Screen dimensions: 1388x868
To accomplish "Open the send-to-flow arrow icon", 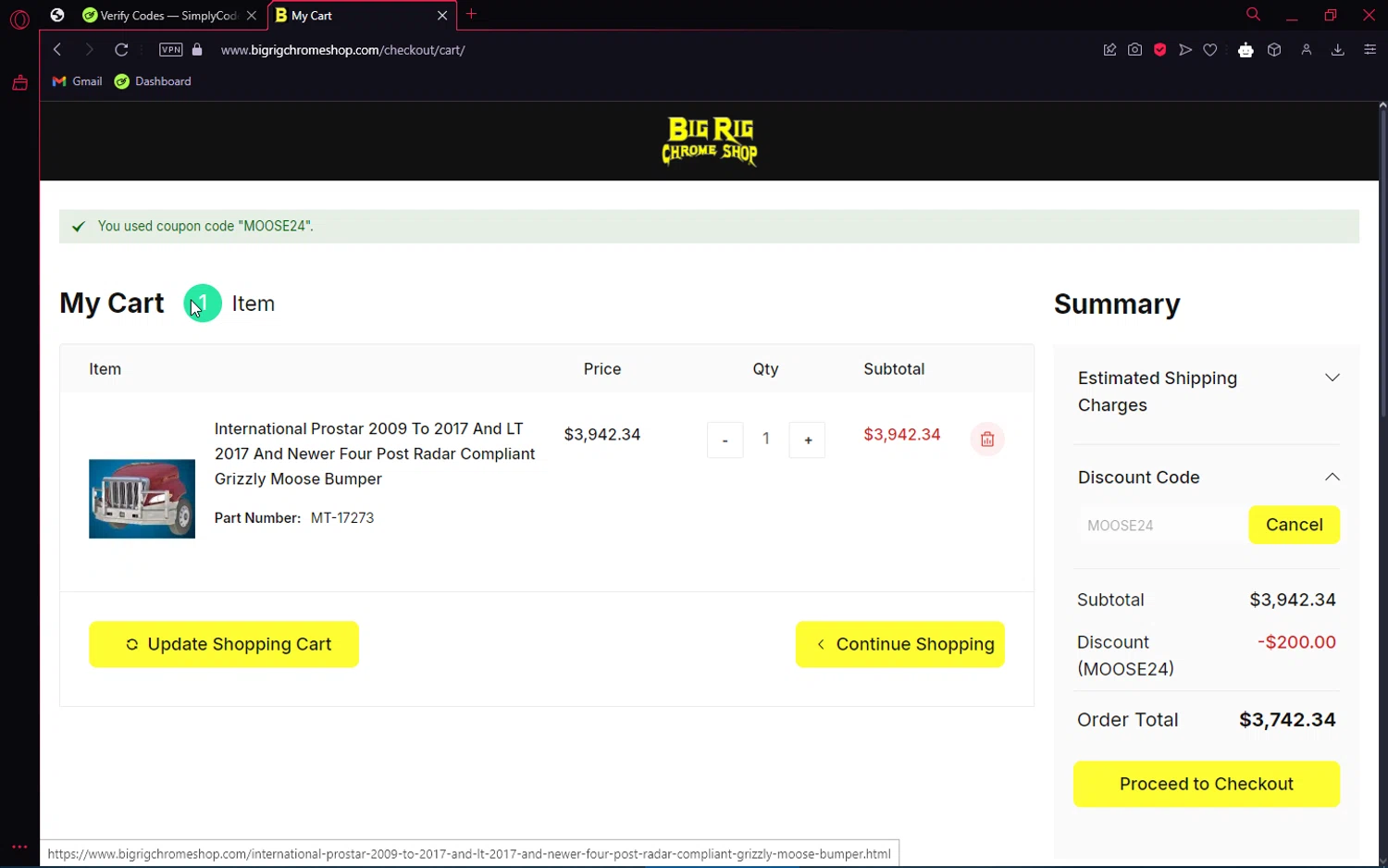I will [1185, 50].
